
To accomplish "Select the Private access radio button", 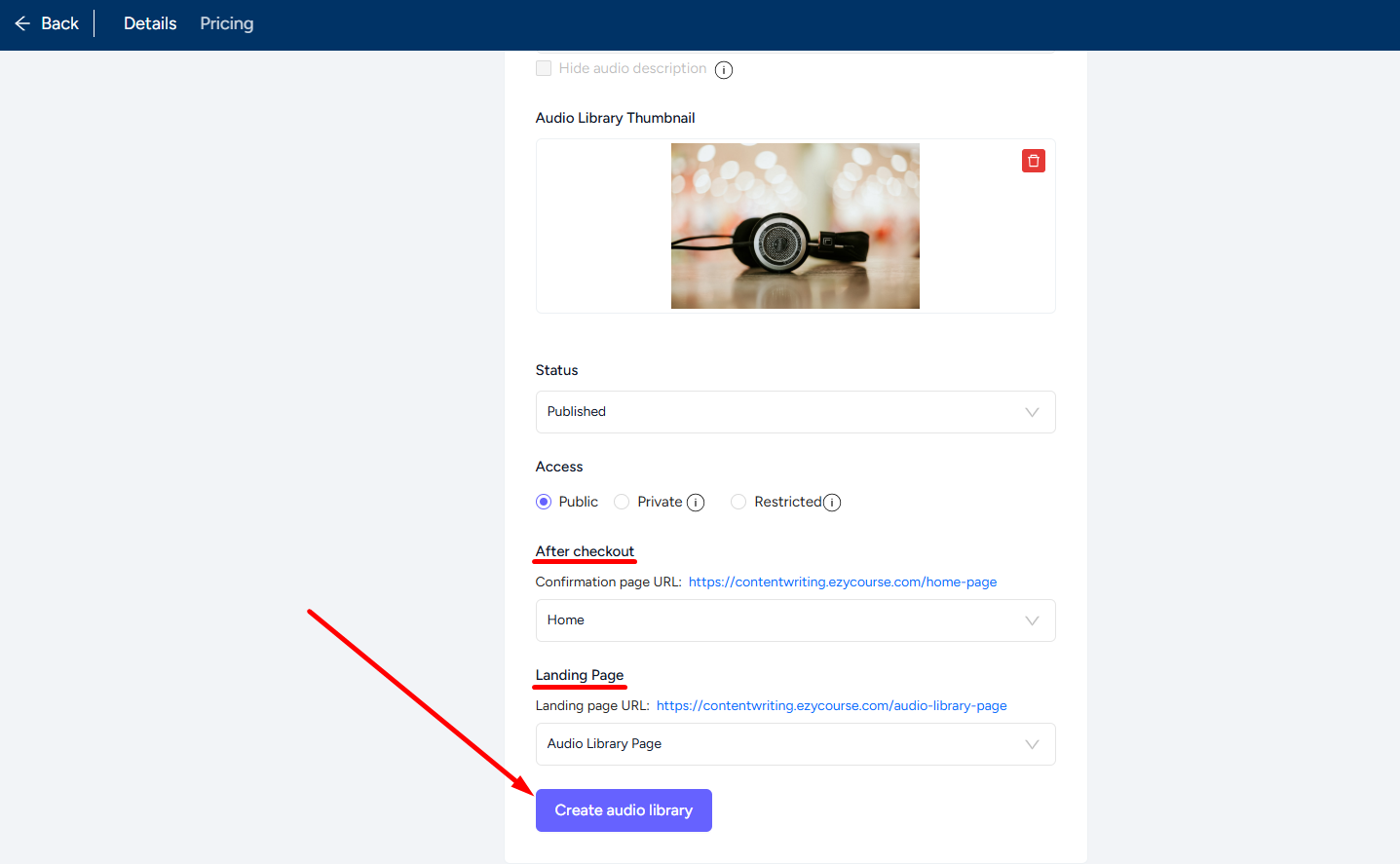I will (622, 502).
